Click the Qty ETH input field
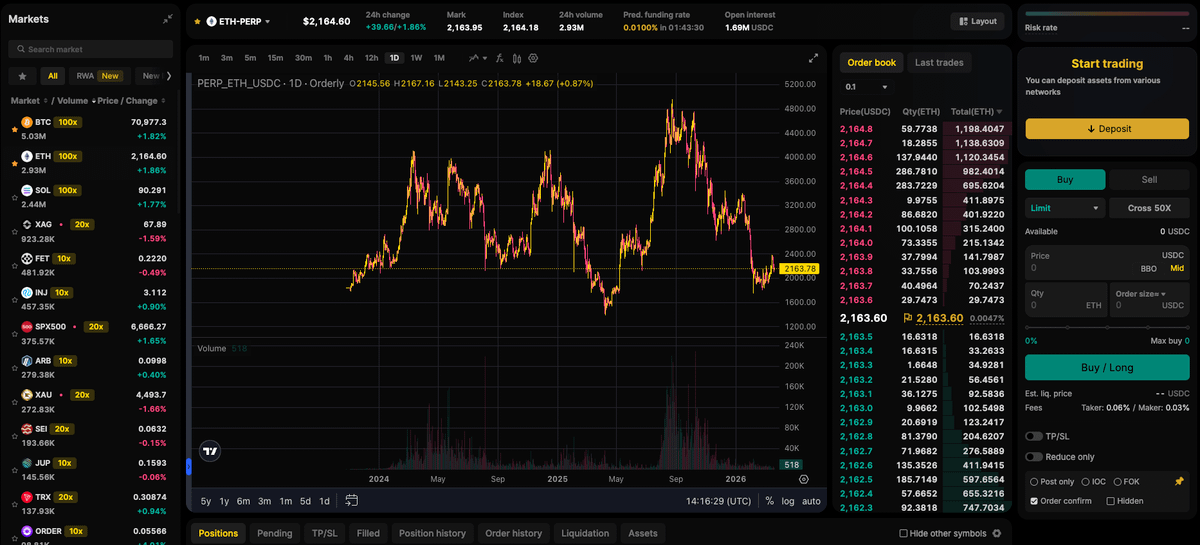 pyautogui.click(x=1066, y=299)
